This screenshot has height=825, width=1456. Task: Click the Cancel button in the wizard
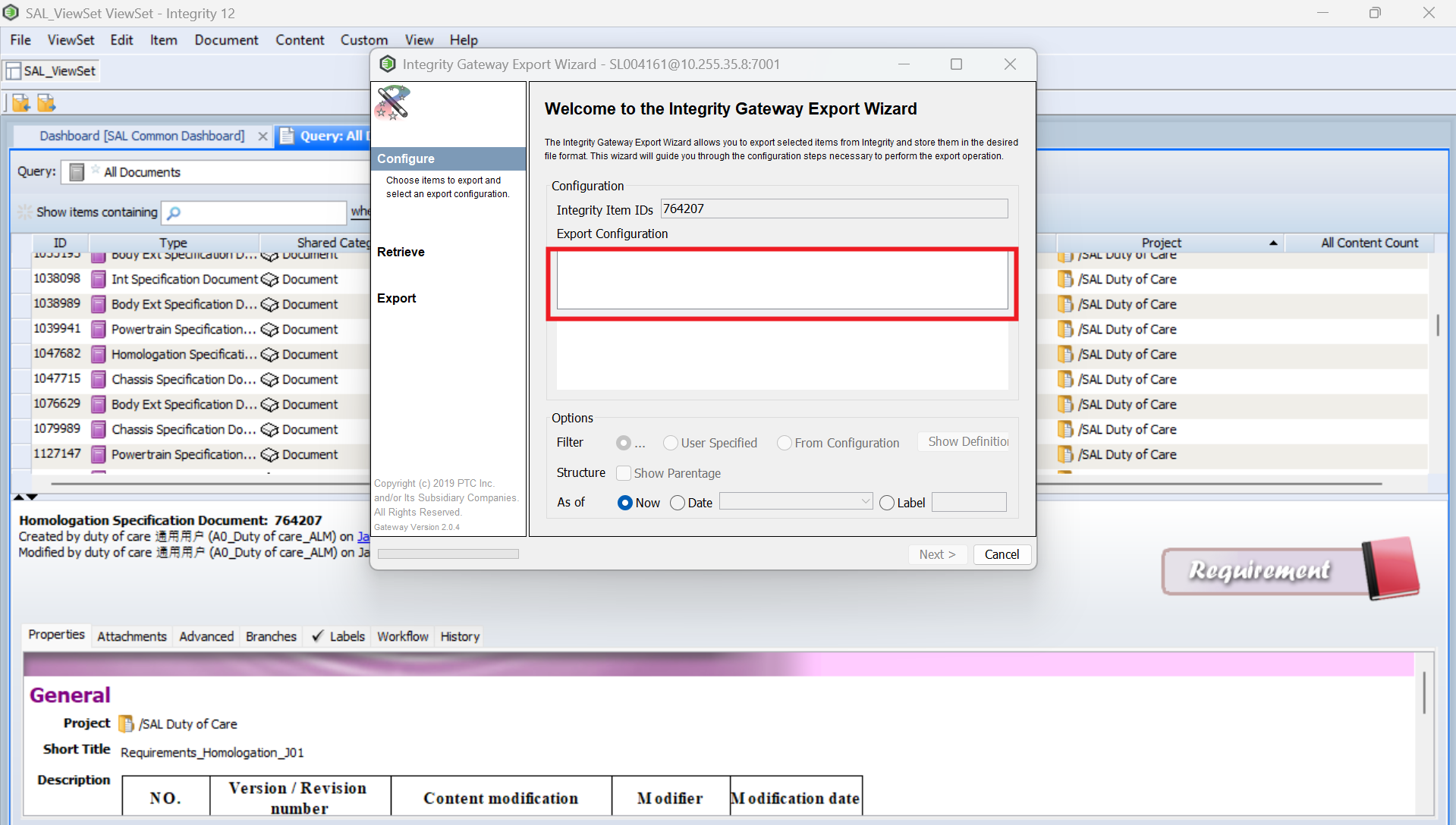[1002, 554]
